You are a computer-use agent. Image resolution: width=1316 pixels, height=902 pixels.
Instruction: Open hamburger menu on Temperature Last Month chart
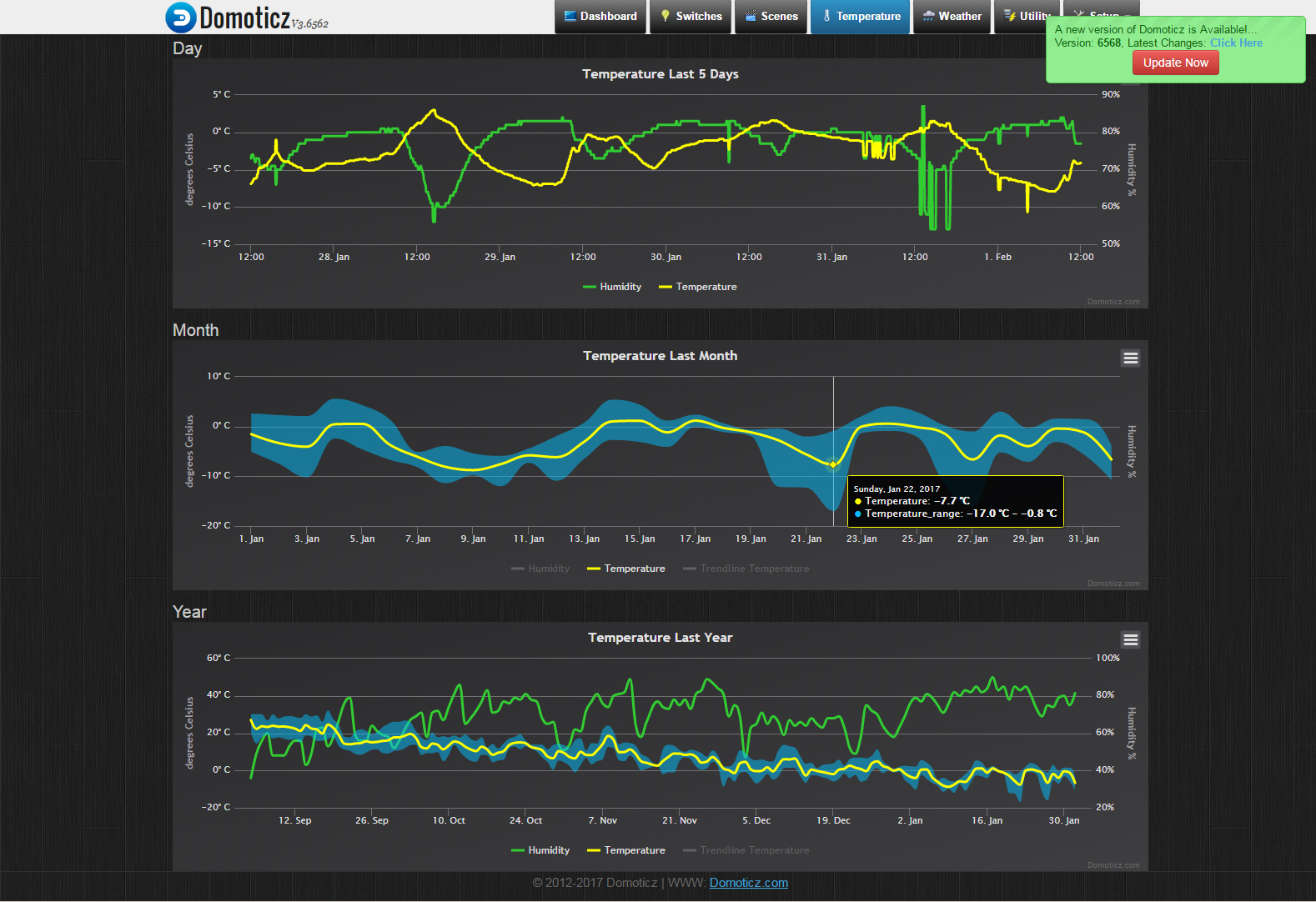(x=1130, y=358)
